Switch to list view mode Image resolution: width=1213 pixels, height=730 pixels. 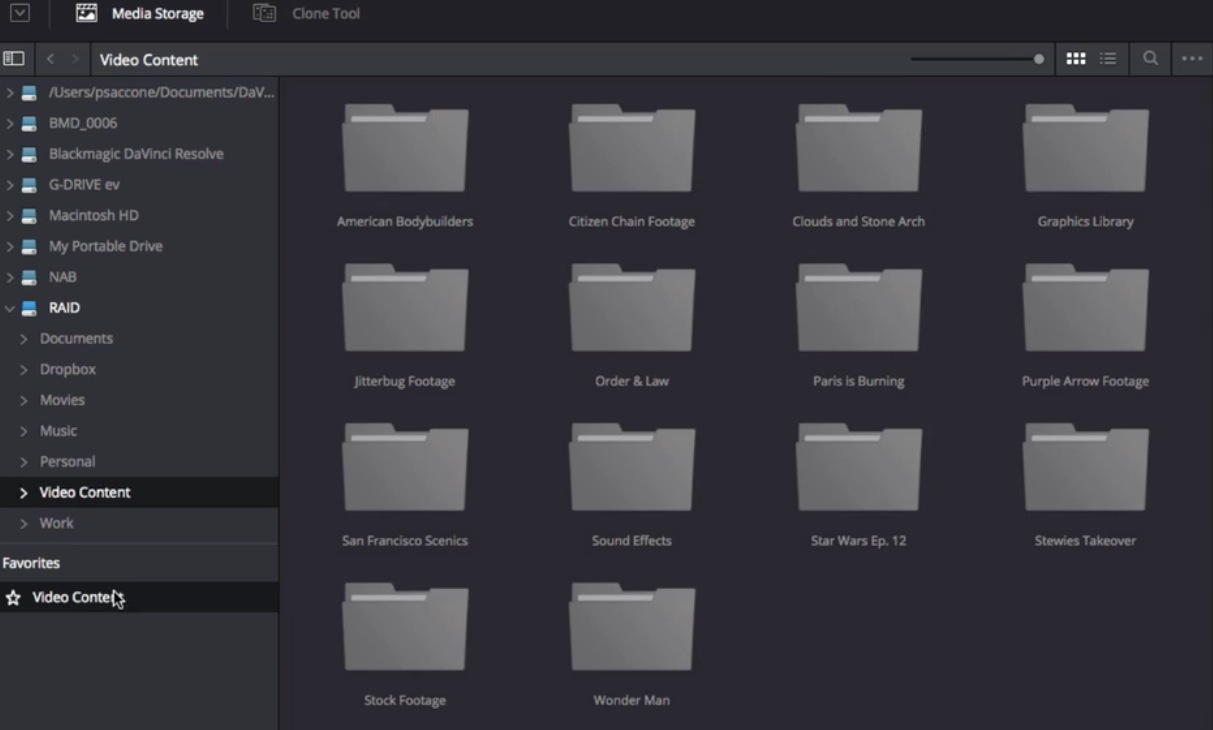(1107, 58)
